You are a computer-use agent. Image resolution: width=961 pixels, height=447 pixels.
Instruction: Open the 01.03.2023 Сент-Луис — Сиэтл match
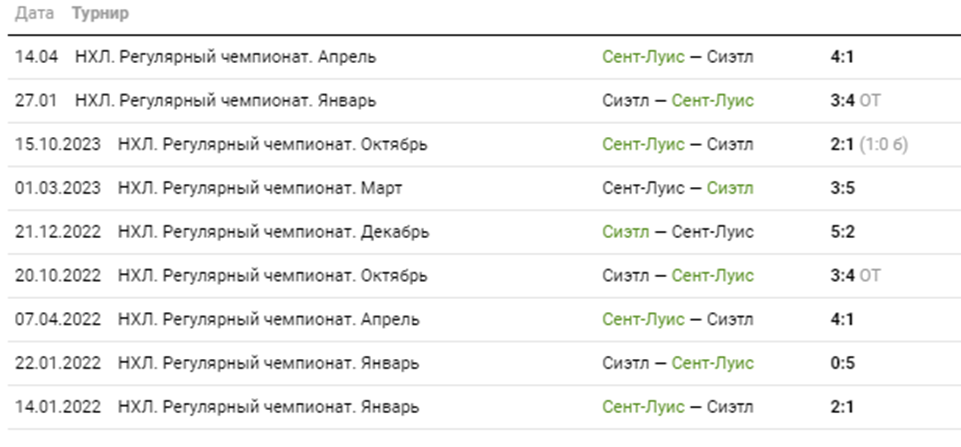pos(677,188)
